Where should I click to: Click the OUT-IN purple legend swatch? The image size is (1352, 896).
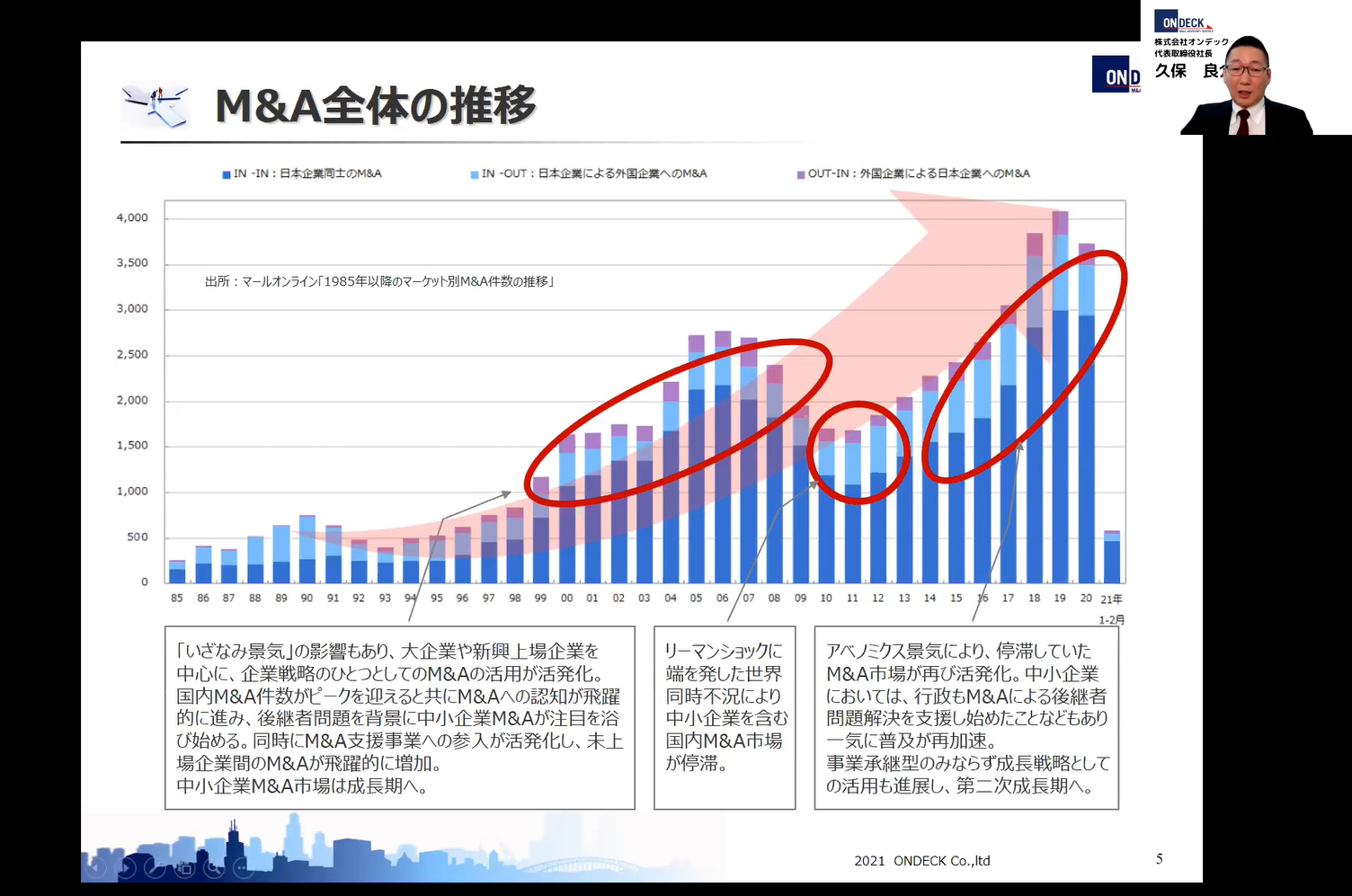point(801,174)
